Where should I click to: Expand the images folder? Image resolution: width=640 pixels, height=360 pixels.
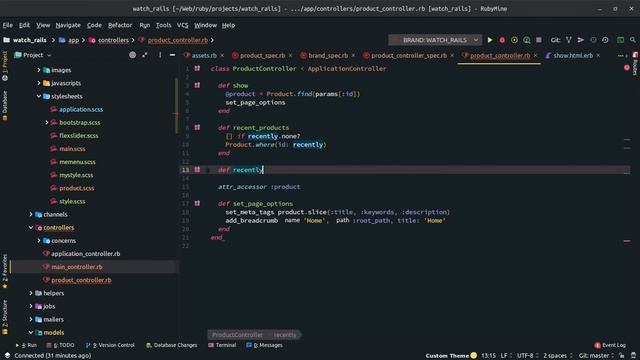[39, 70]
